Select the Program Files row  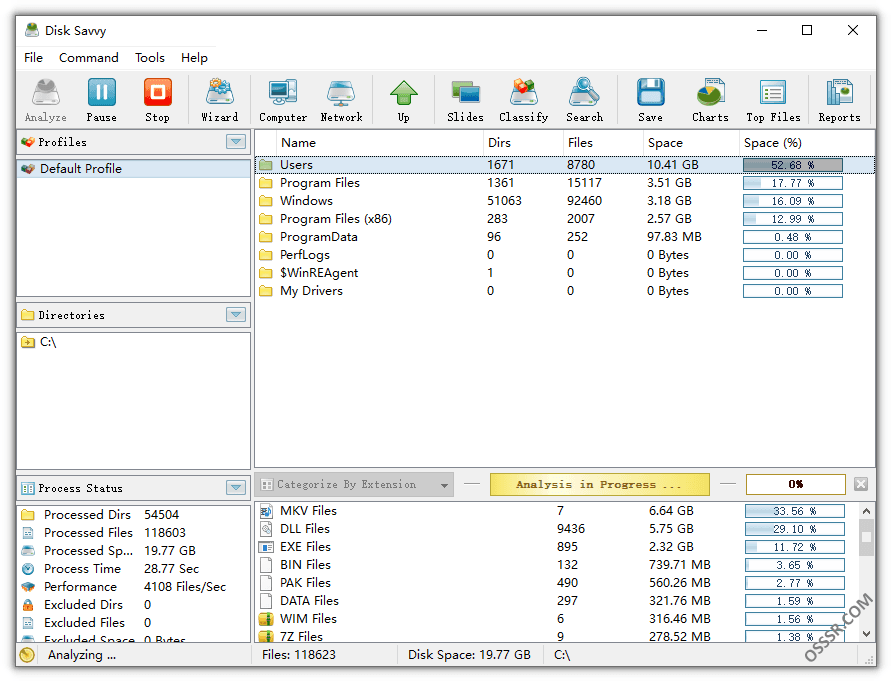click(564, 183)
